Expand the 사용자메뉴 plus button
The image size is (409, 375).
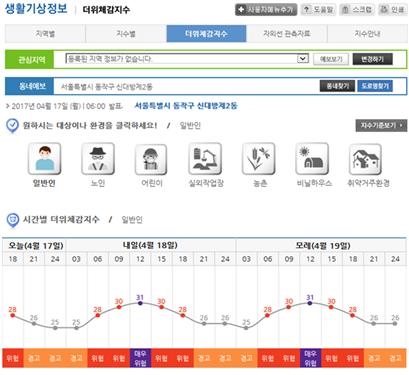(266, 10)
